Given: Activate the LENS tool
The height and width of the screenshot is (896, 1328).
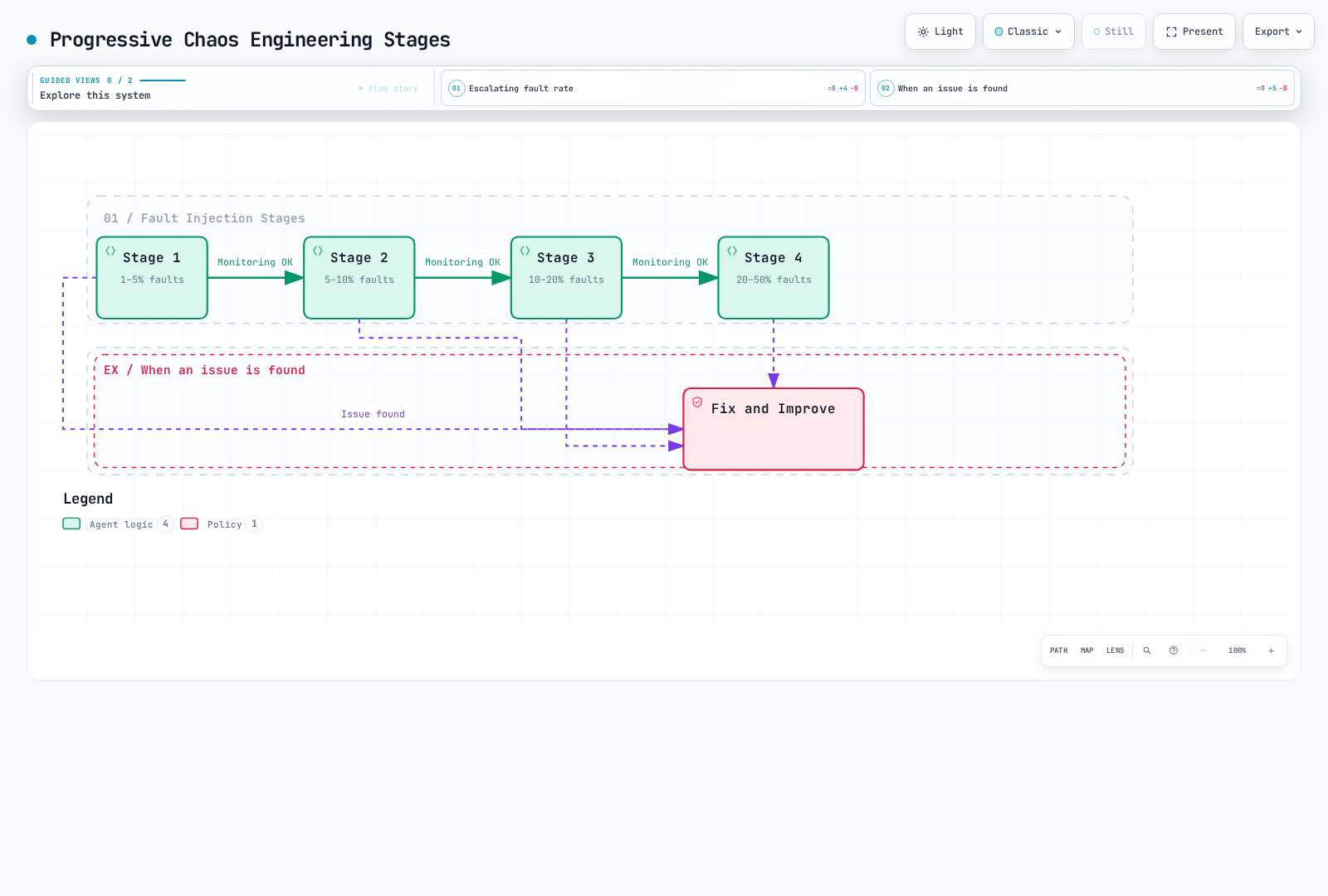Looking at the screenshot, I should pos(1115,650).
